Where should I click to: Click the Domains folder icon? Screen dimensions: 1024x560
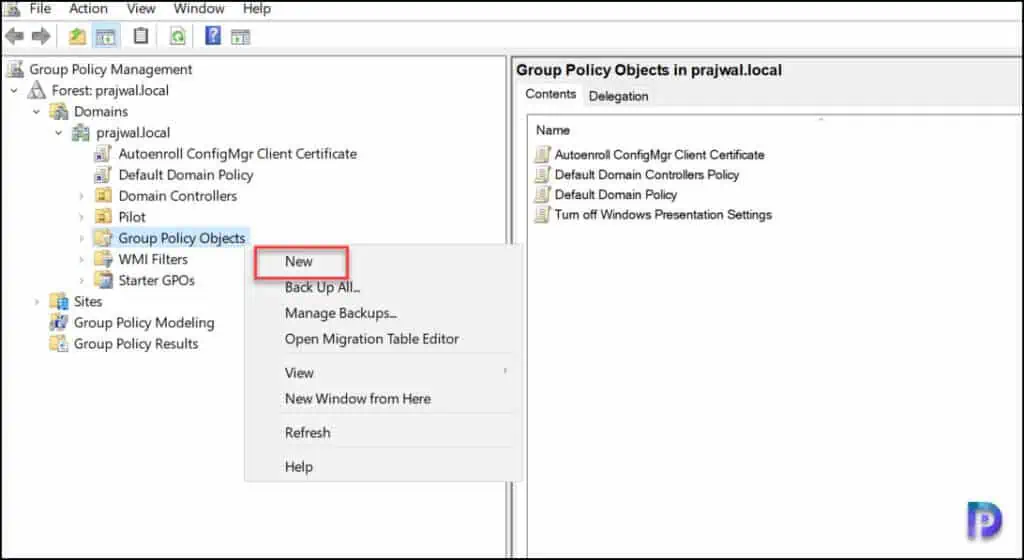point(59,111)
